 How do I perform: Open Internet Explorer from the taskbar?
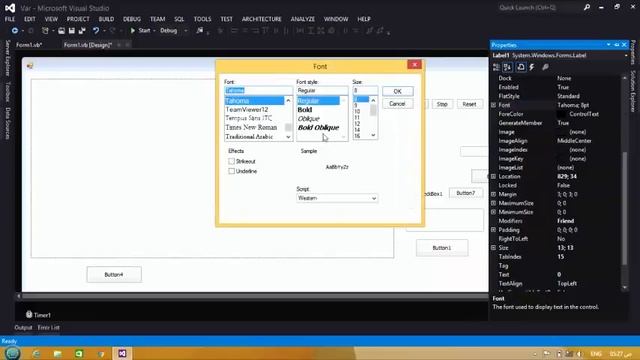[x=36, y=353]
